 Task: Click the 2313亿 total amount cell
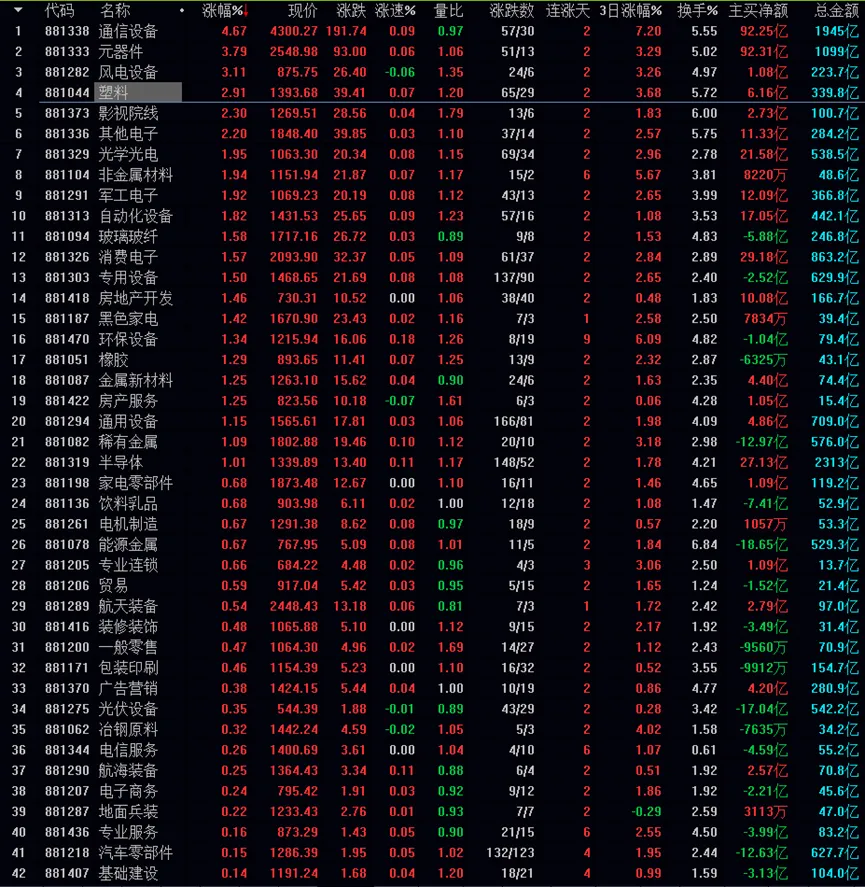pos(837,463)
